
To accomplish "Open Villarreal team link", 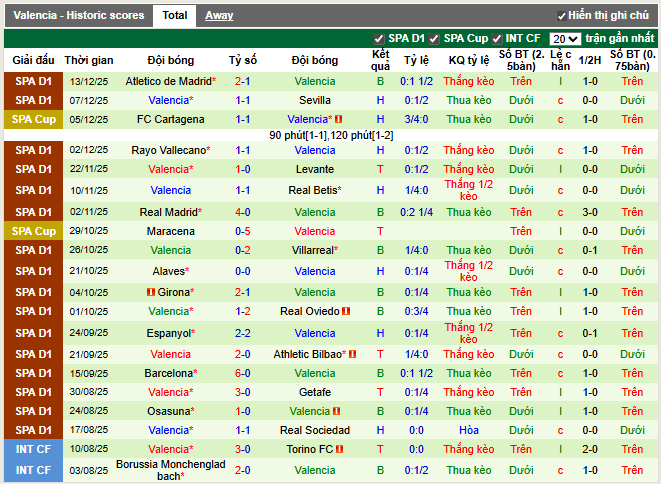I will click(x=313, y=250).
